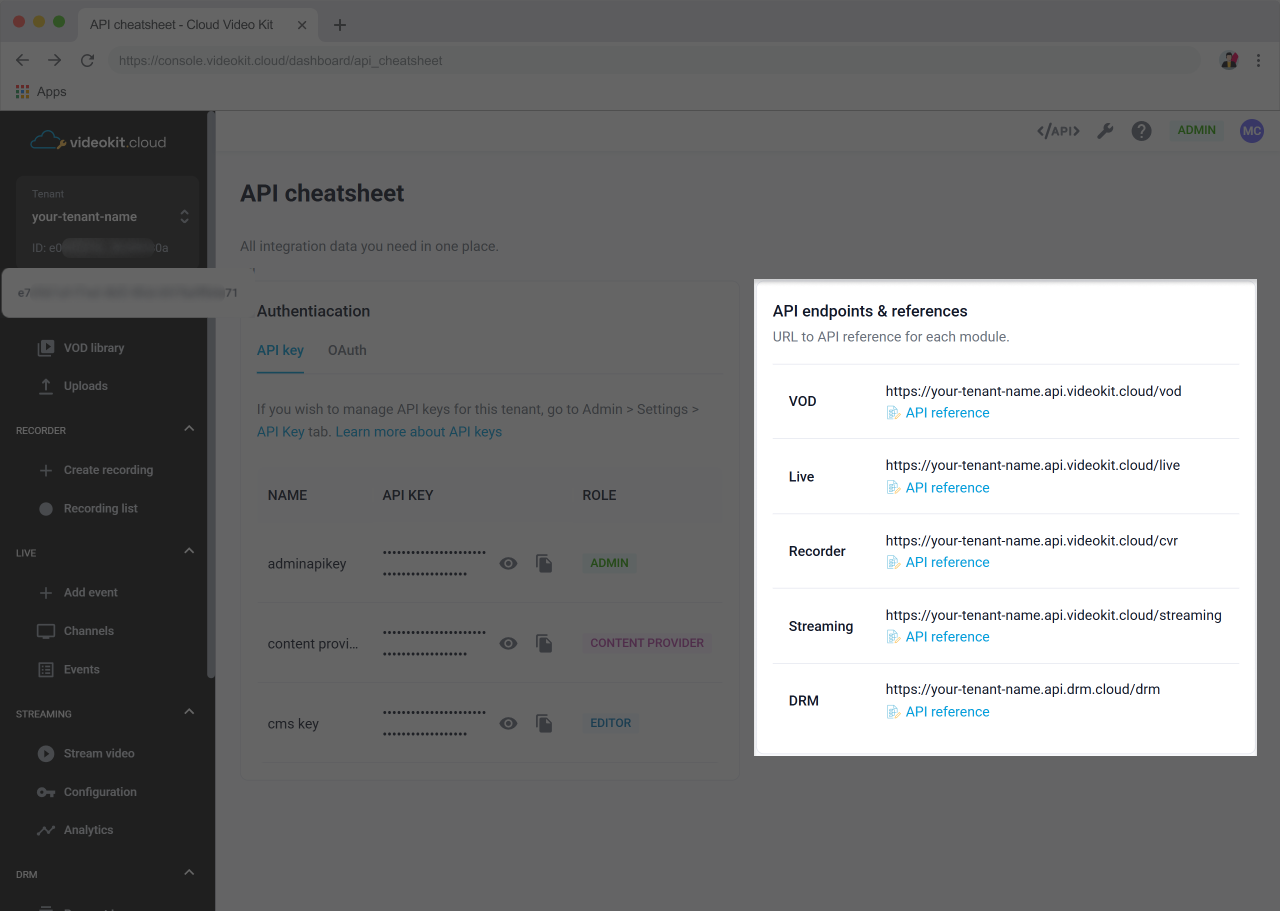Click the videokit.cloud logo
This screenshot has width=1280, height=911.
point(98,141)
